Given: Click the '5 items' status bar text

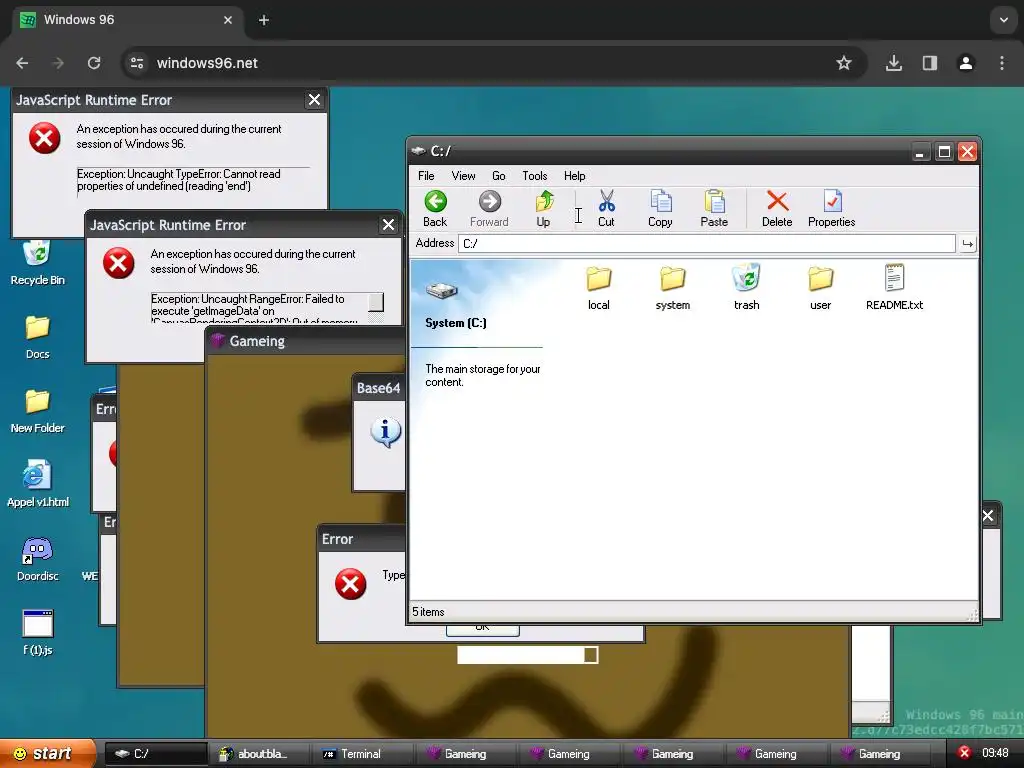Looking at the screenshot, I should coord(428,612).
